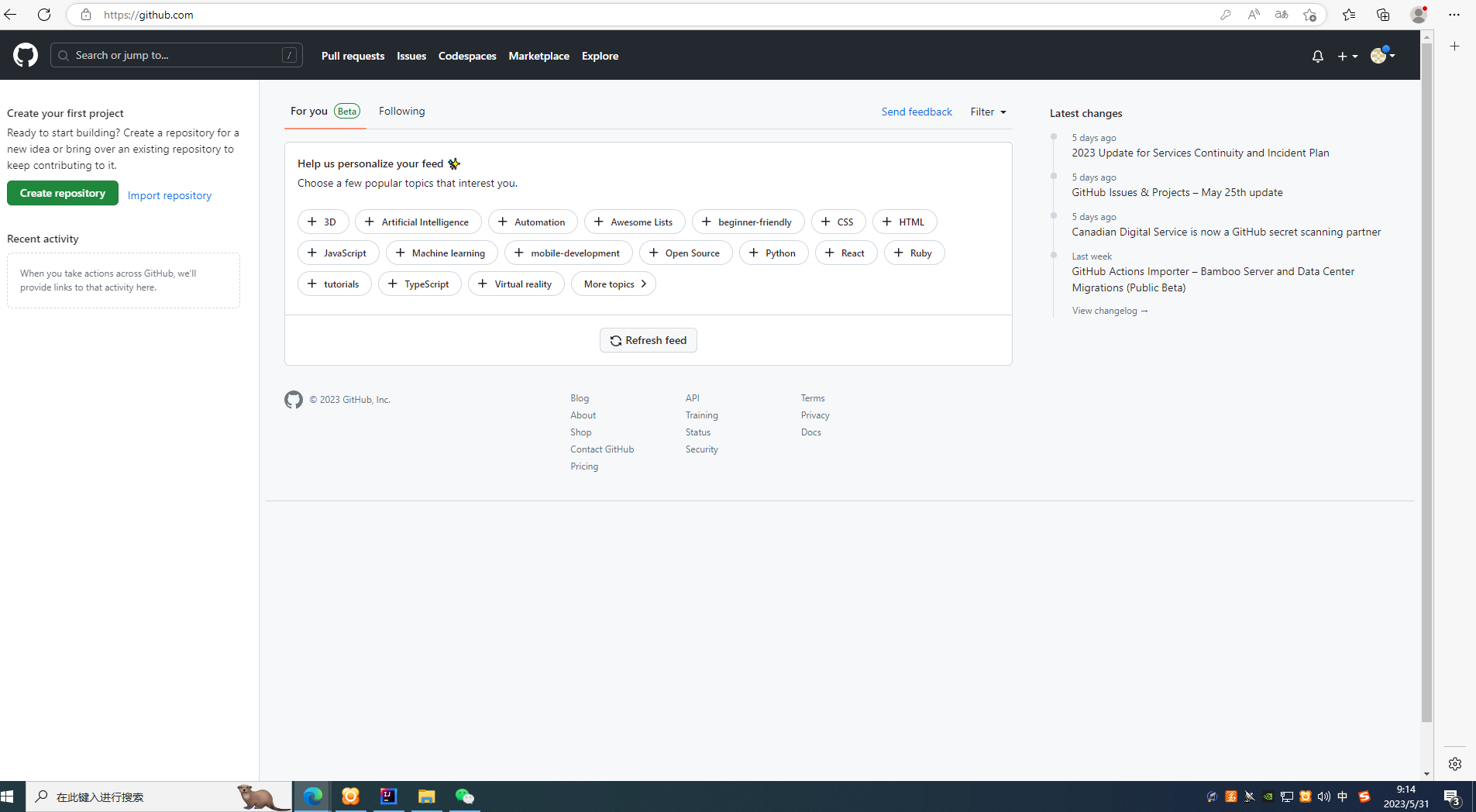Open the Security footer link
Screen dimensions: 1476x812
[x=702, y=449]
